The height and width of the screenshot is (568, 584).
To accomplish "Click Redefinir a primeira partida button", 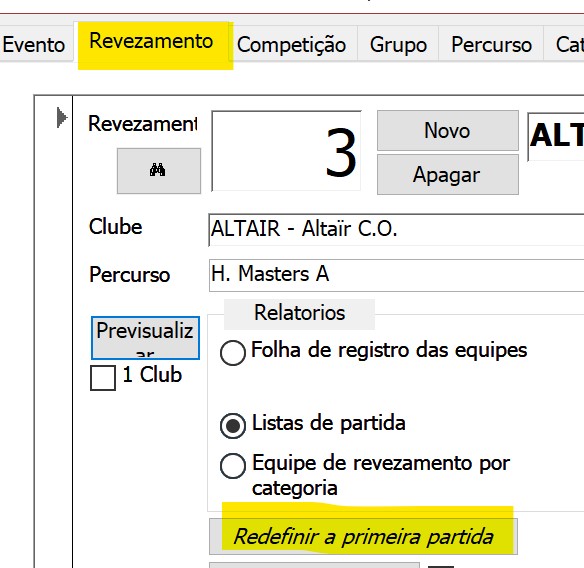I will pos(363,536).
